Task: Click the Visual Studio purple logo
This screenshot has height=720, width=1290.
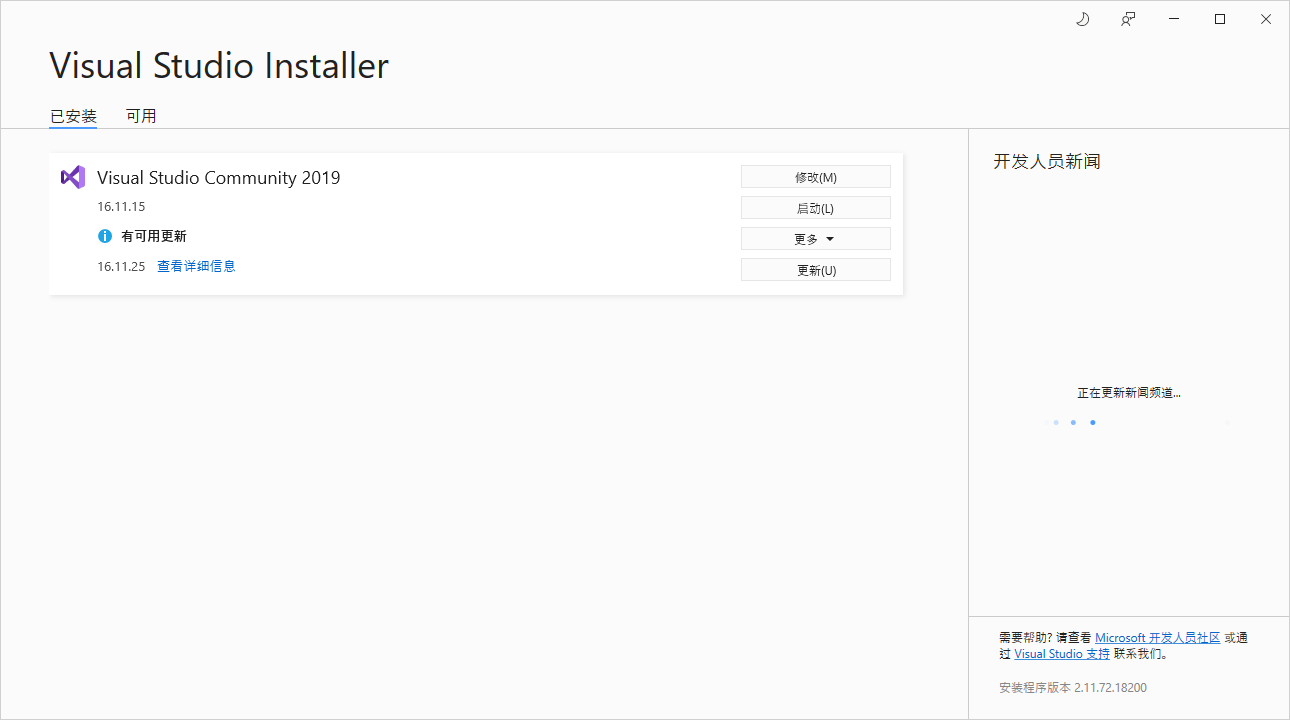Action: [x=73, y=177]
